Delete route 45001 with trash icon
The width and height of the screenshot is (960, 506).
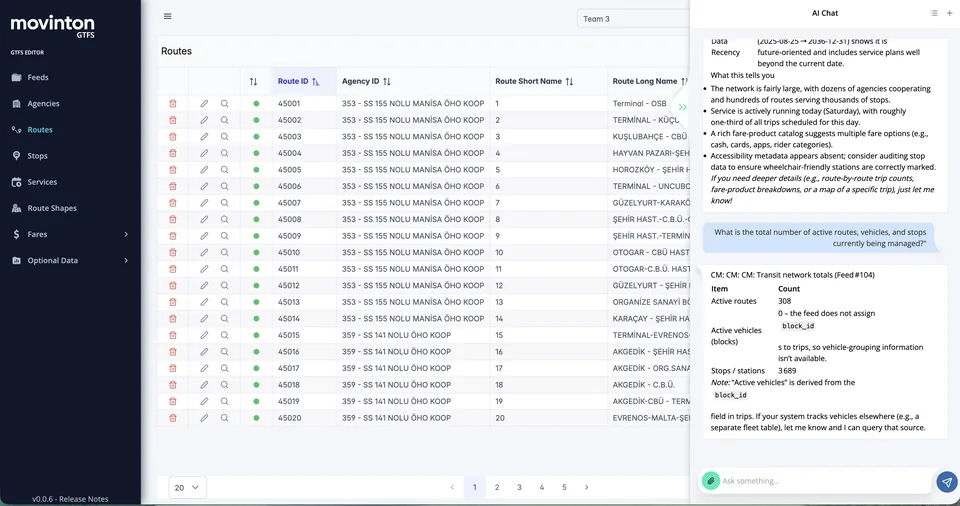tap(173, 104)
